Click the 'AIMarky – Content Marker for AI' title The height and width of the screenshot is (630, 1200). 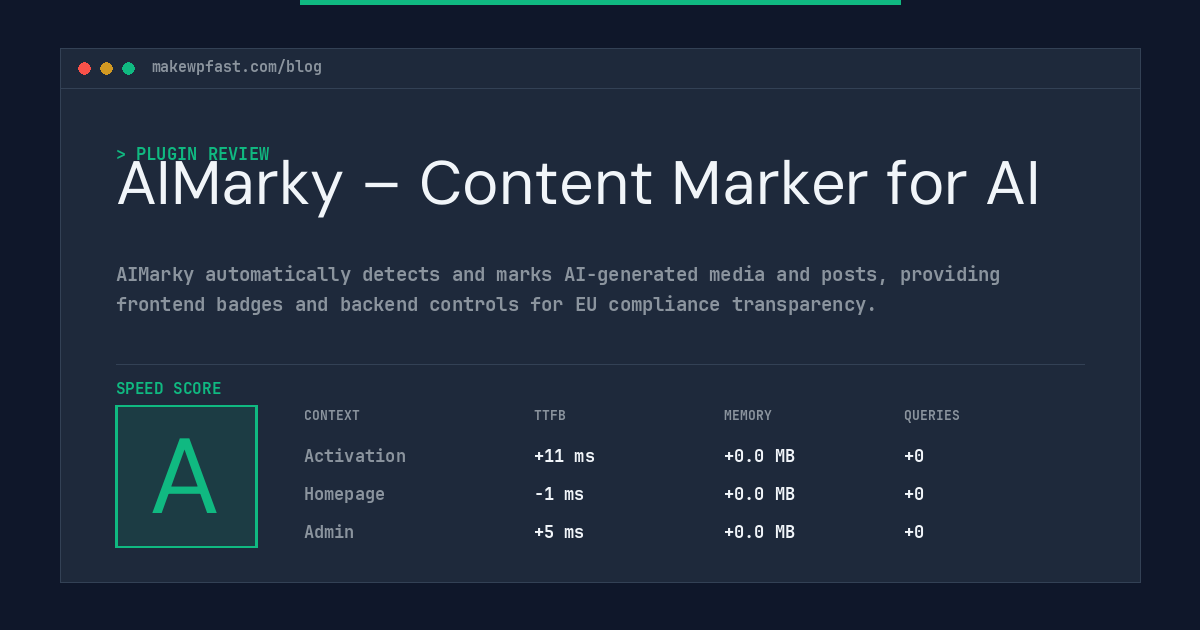pyautogui.click(x=578, y=184)
